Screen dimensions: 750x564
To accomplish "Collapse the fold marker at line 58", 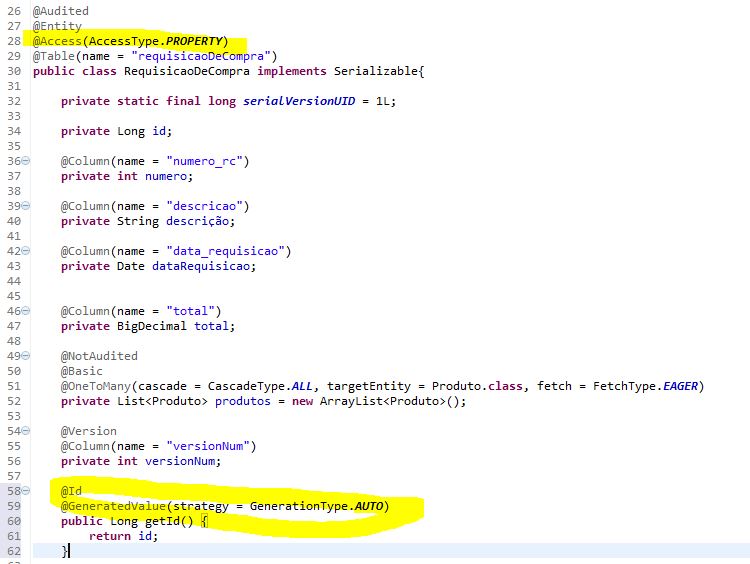I will 26,490.
